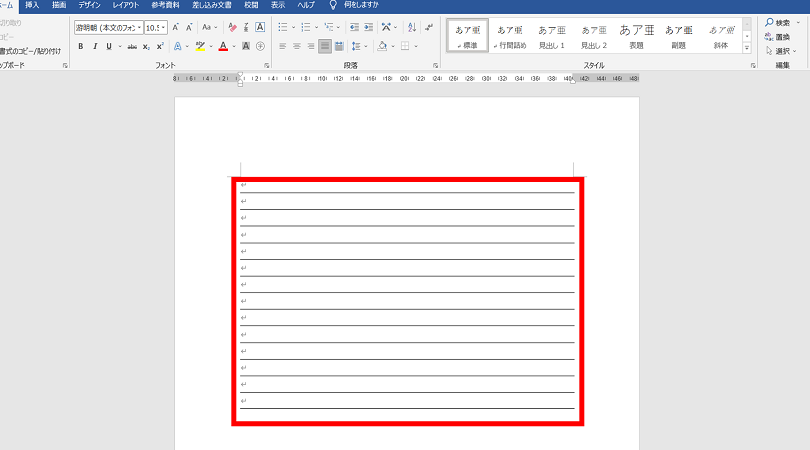This screenshot has height=450, width=810.
Task: Select 表題 (Title) style
Action: coord(636,36)
